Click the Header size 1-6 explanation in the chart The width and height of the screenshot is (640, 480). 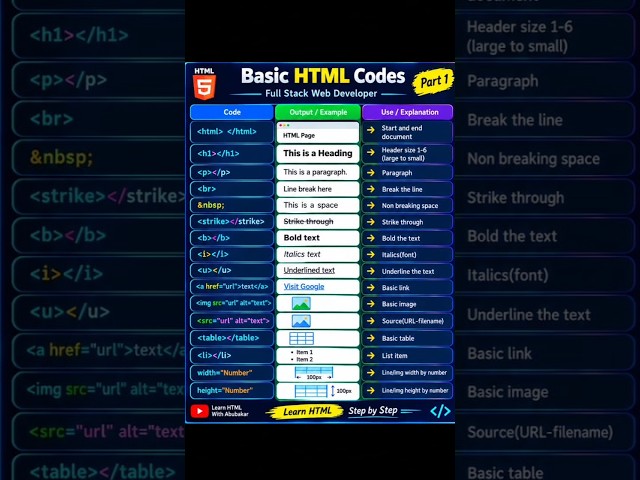[x=404, y=154]
